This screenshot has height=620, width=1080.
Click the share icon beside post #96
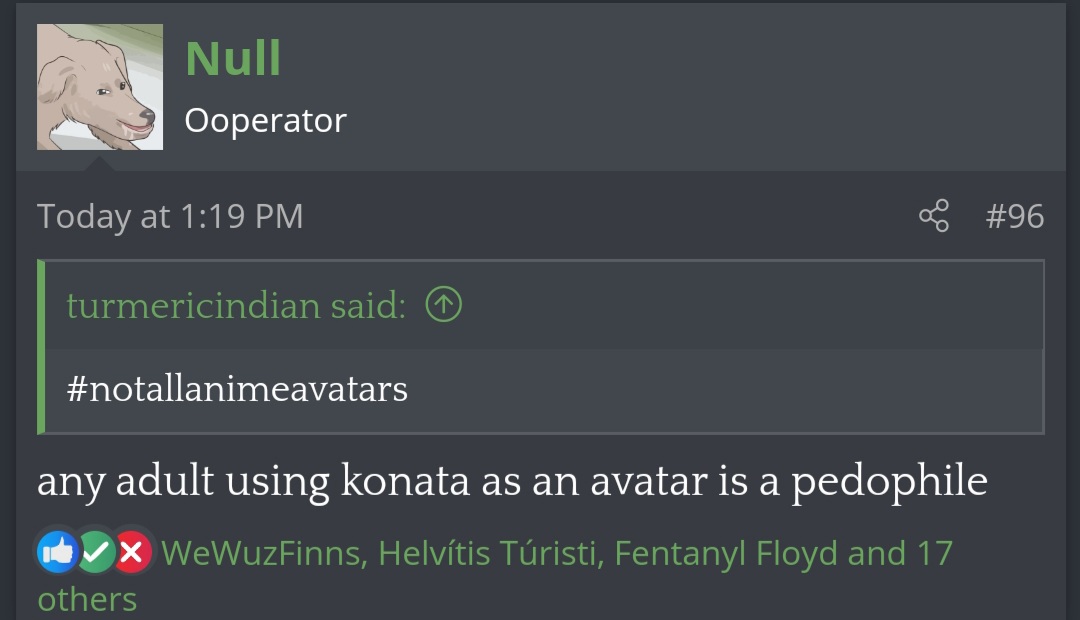[933, 216]
